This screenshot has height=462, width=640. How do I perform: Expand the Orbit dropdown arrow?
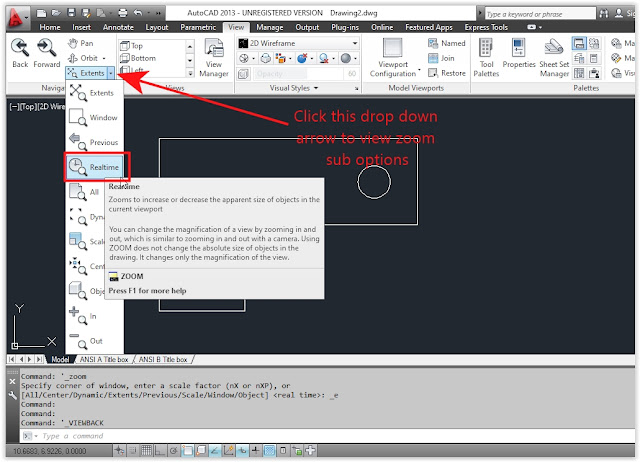[104, 58]
